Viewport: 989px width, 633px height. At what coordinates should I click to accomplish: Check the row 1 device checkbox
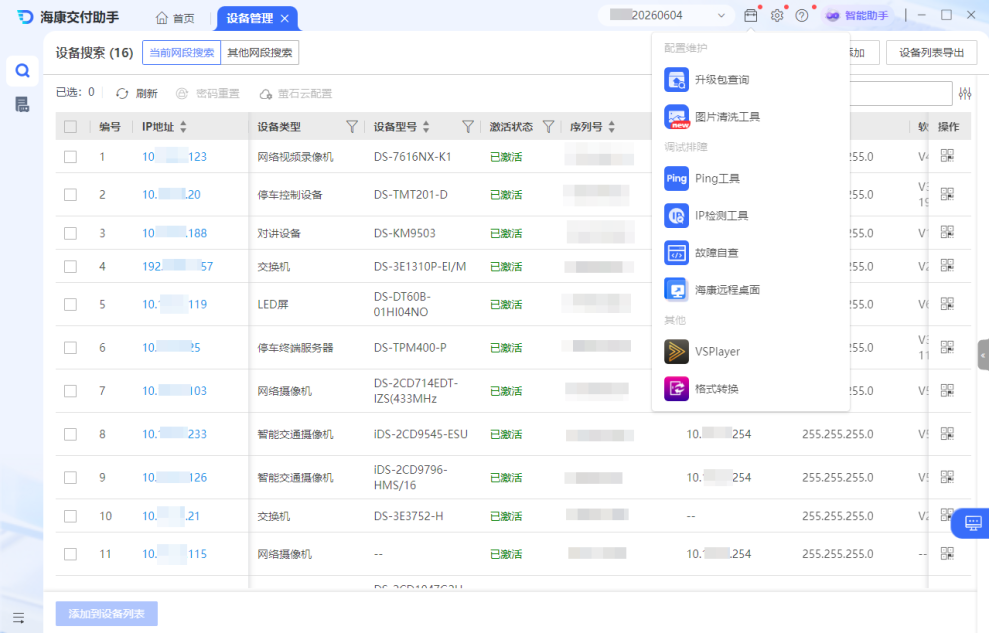[71, 156]
